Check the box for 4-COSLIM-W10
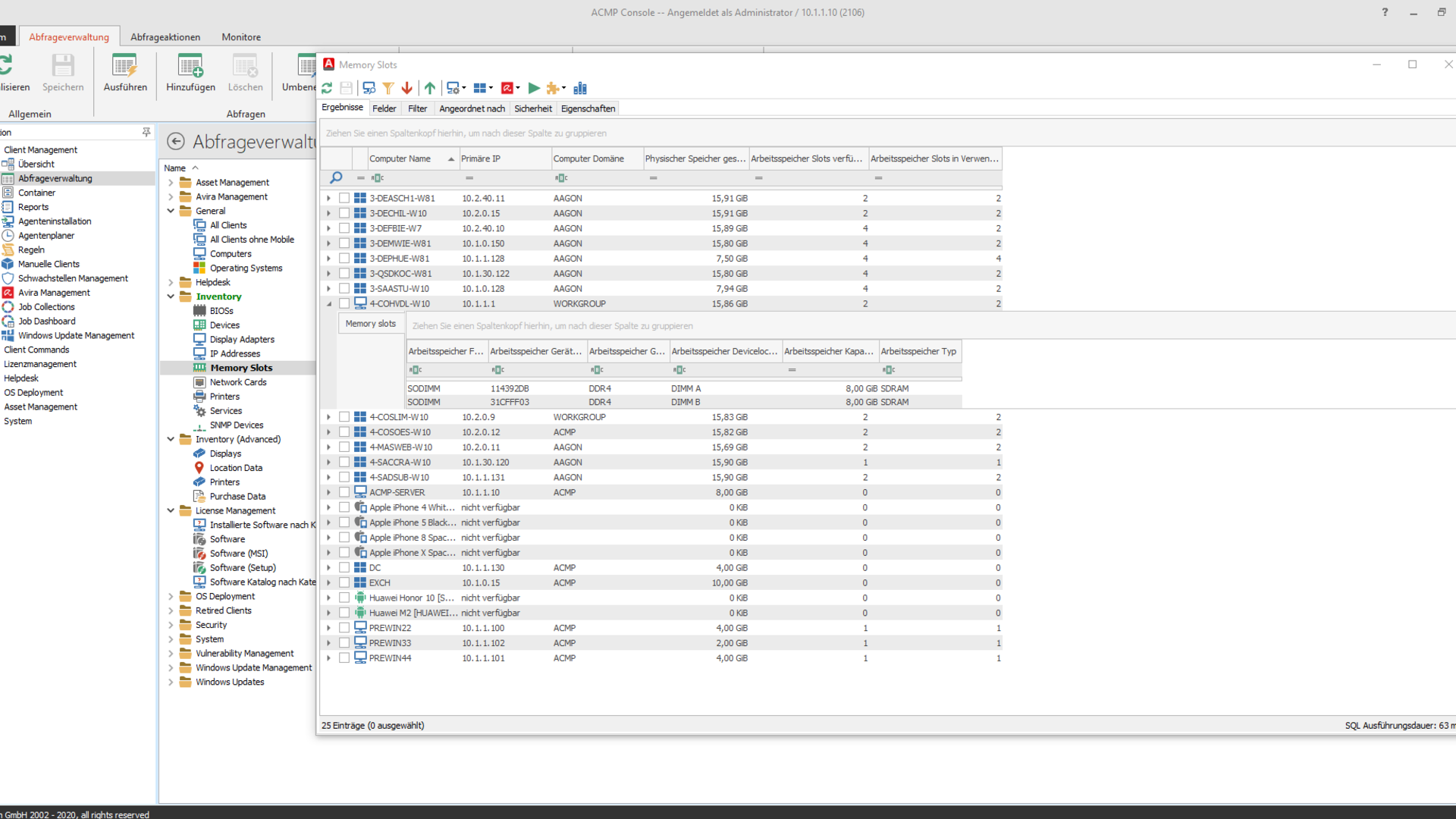 pyautogui.click(x=344, y=417)
